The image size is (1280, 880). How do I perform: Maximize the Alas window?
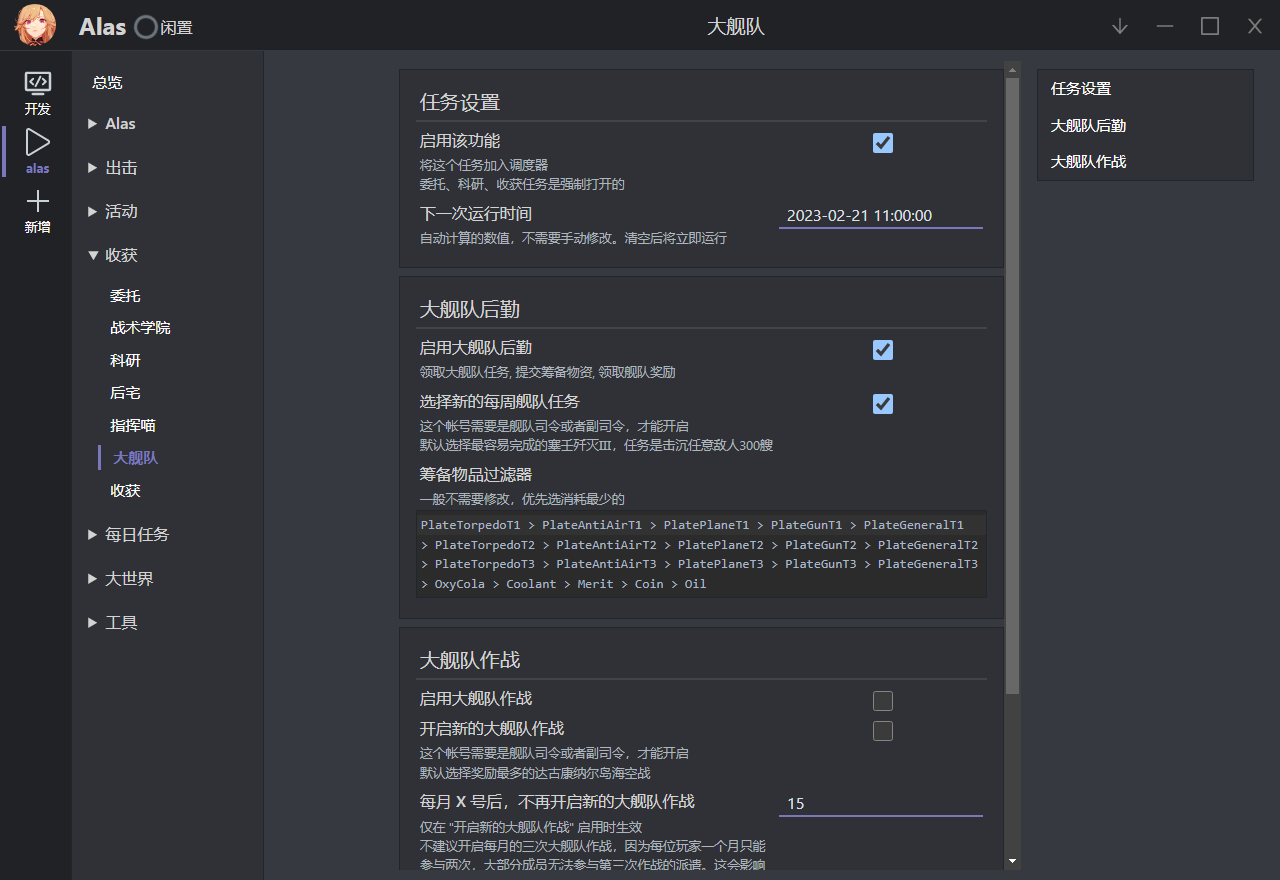pos(1210,27)
